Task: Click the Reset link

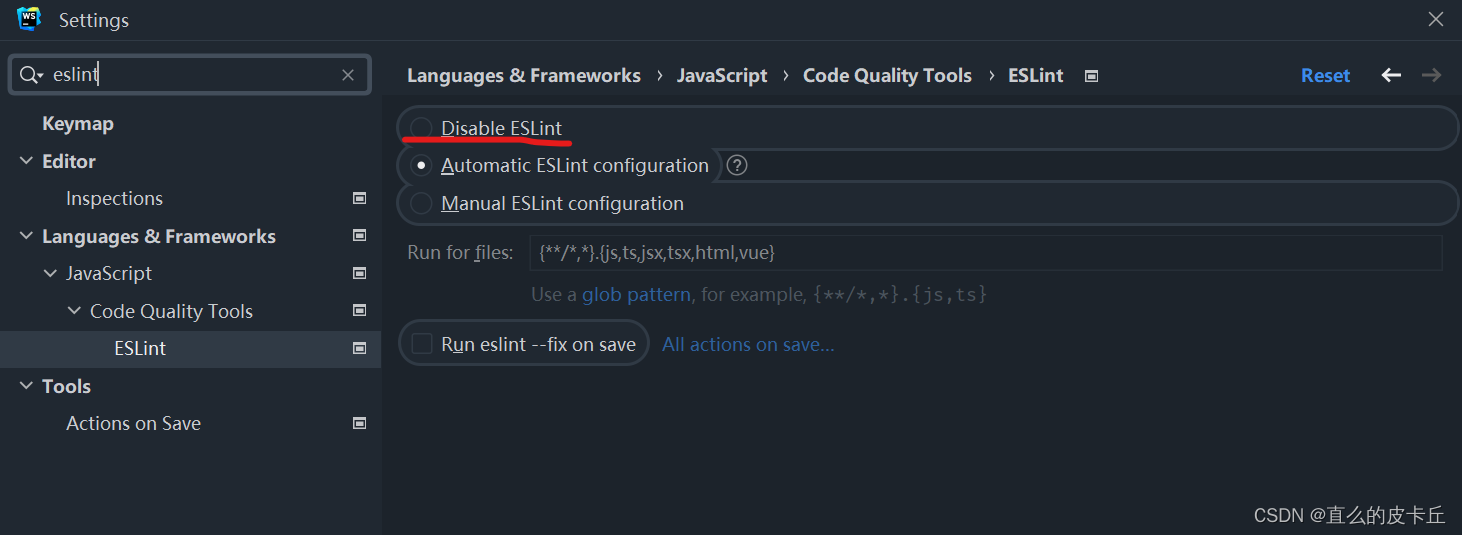Action: [1325, 75]
